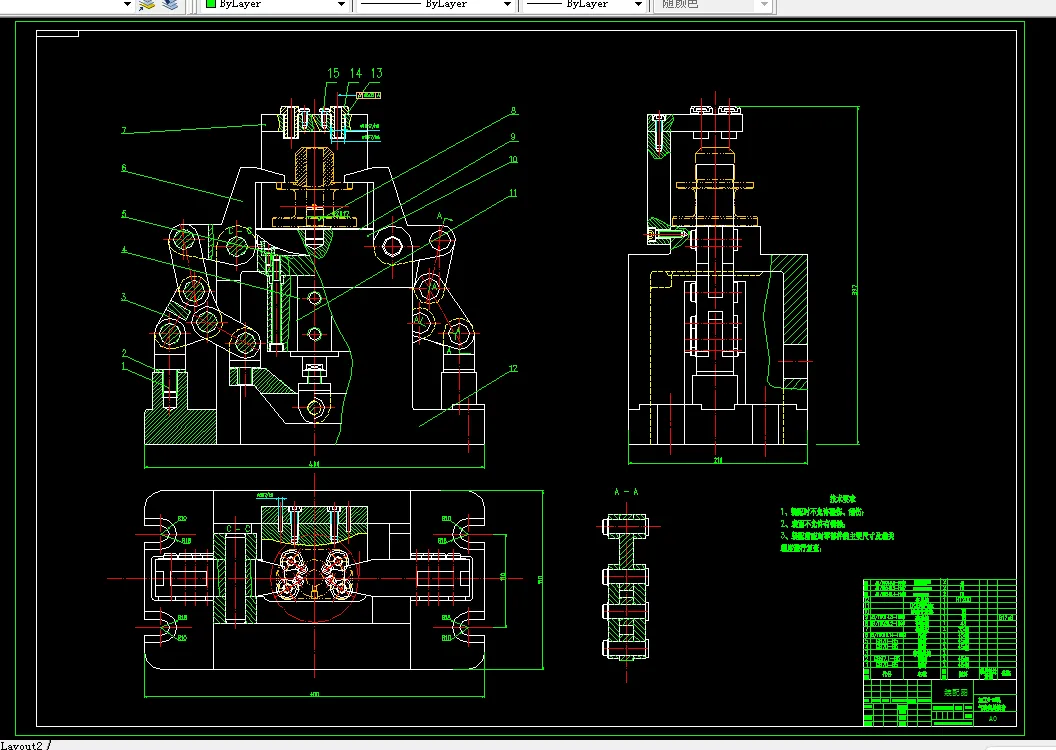Select part label 6 on left

(124, 168)
